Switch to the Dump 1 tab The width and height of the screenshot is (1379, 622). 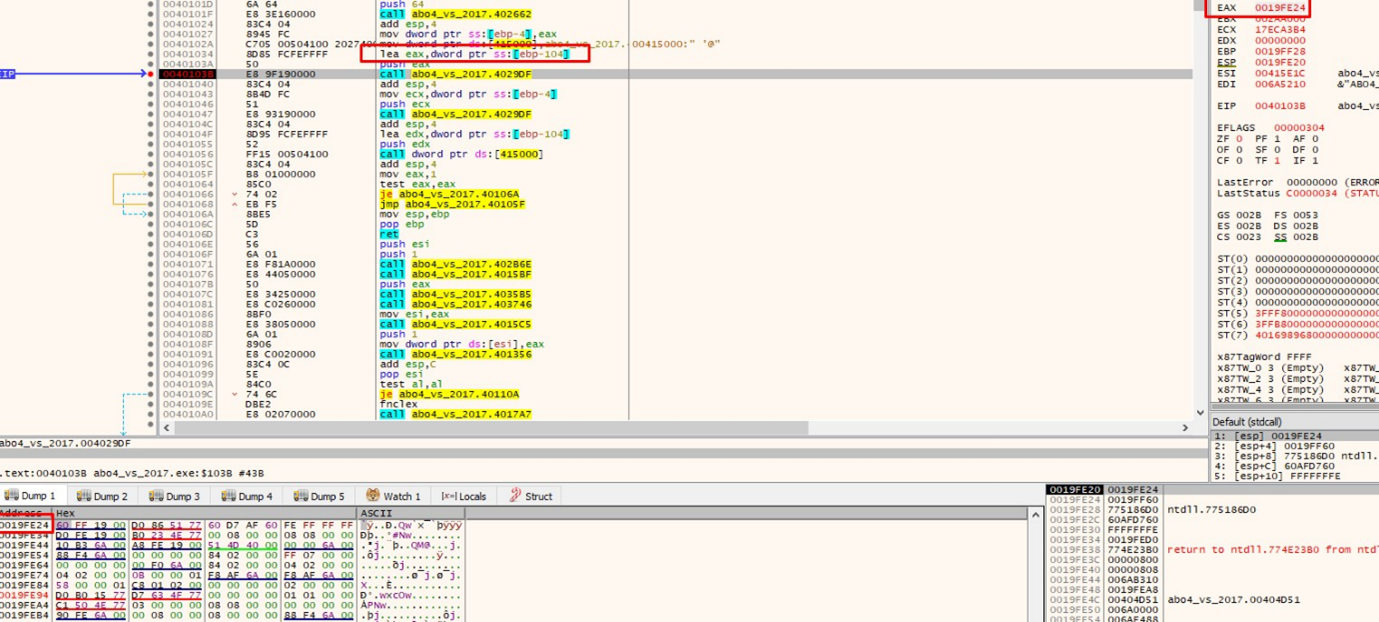31,496
